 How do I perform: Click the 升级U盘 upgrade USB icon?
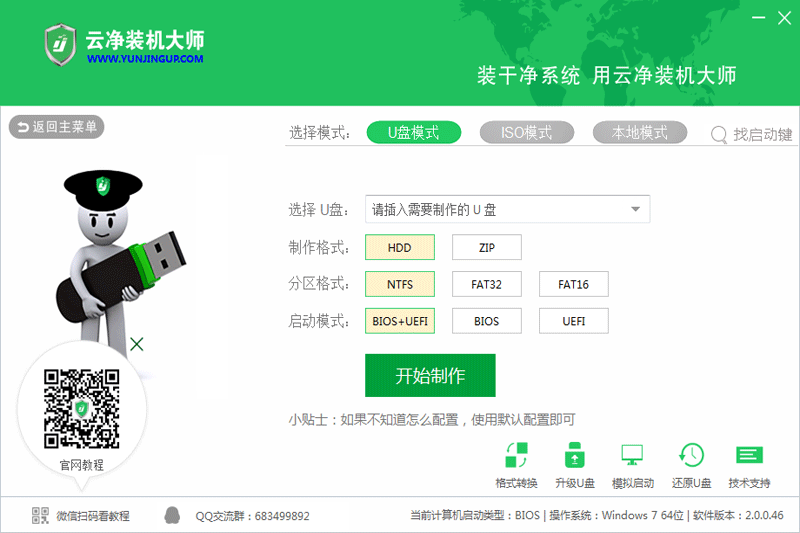tap(574, 455)
